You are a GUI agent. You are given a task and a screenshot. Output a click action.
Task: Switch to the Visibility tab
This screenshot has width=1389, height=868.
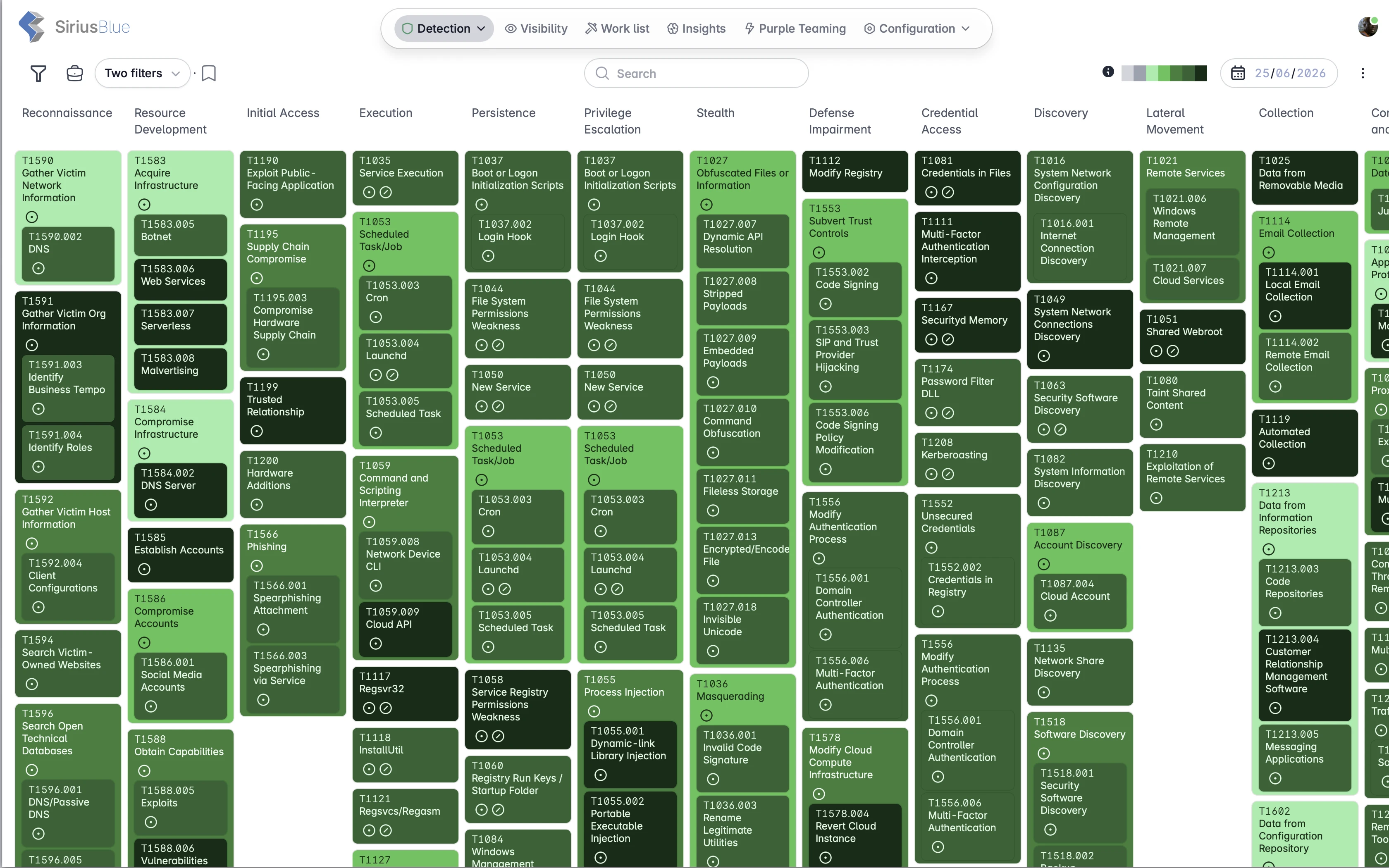point(536,29)
